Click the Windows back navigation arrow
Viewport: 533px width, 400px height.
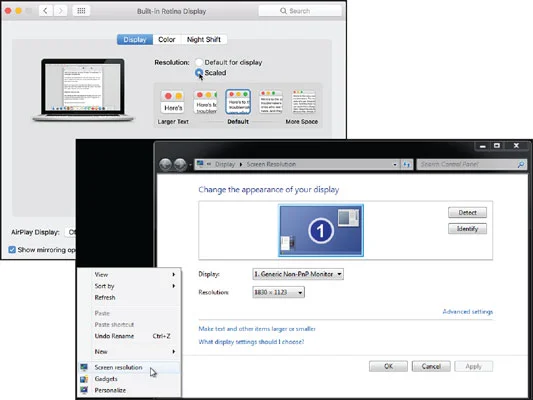pos(165,164)
